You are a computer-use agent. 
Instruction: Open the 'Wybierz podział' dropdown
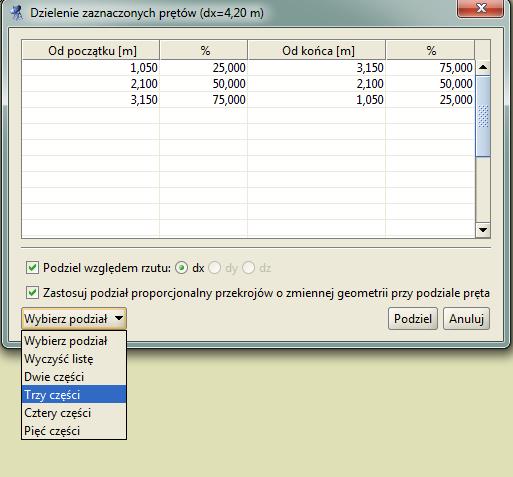(74, 319)
